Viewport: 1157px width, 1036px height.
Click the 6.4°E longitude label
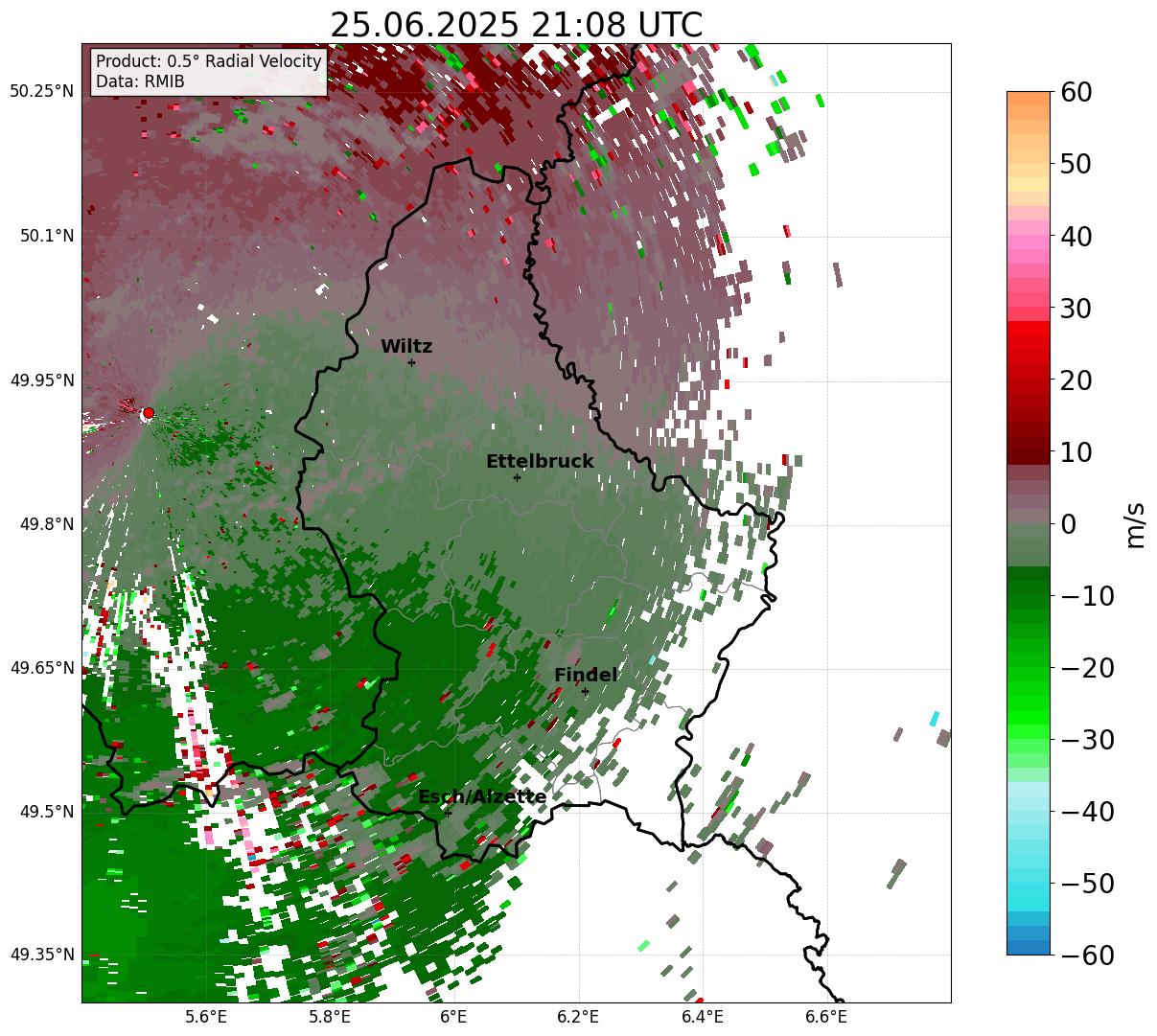pos(703,1017)
